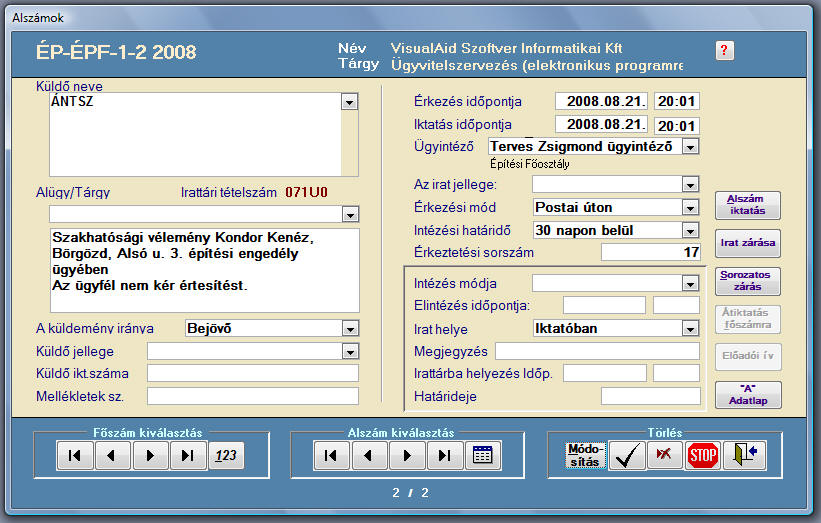Click the Elintézés időpontja date field
The image size is (821, 523).
[x=604, y=305]
